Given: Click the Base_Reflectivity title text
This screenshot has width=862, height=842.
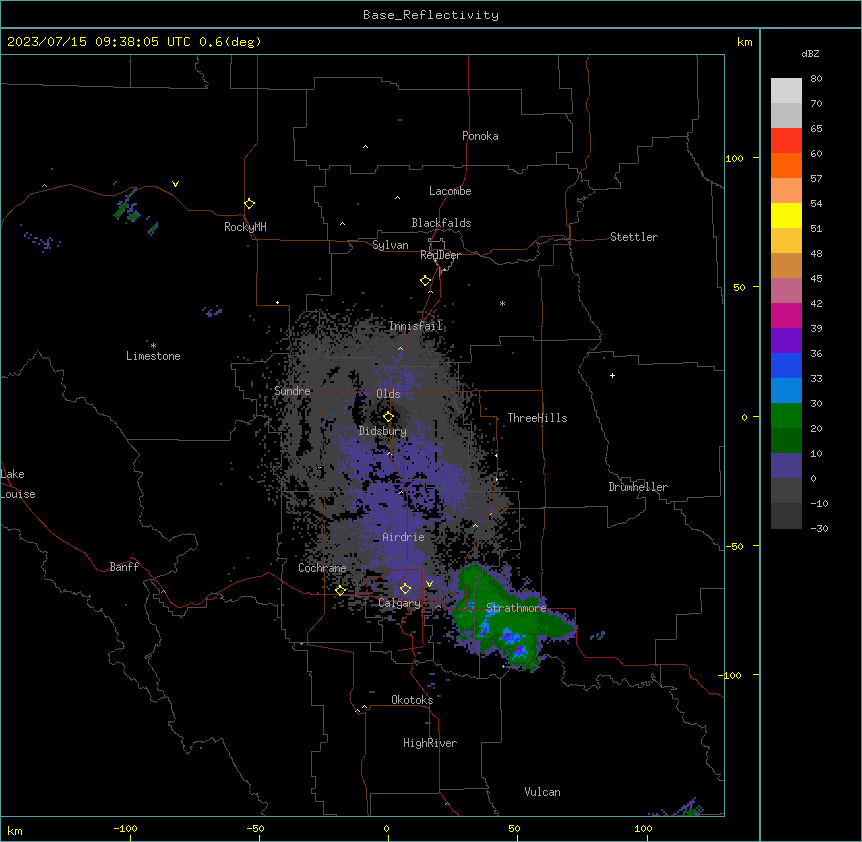Looking at the screenshot, I should (430, 15).
